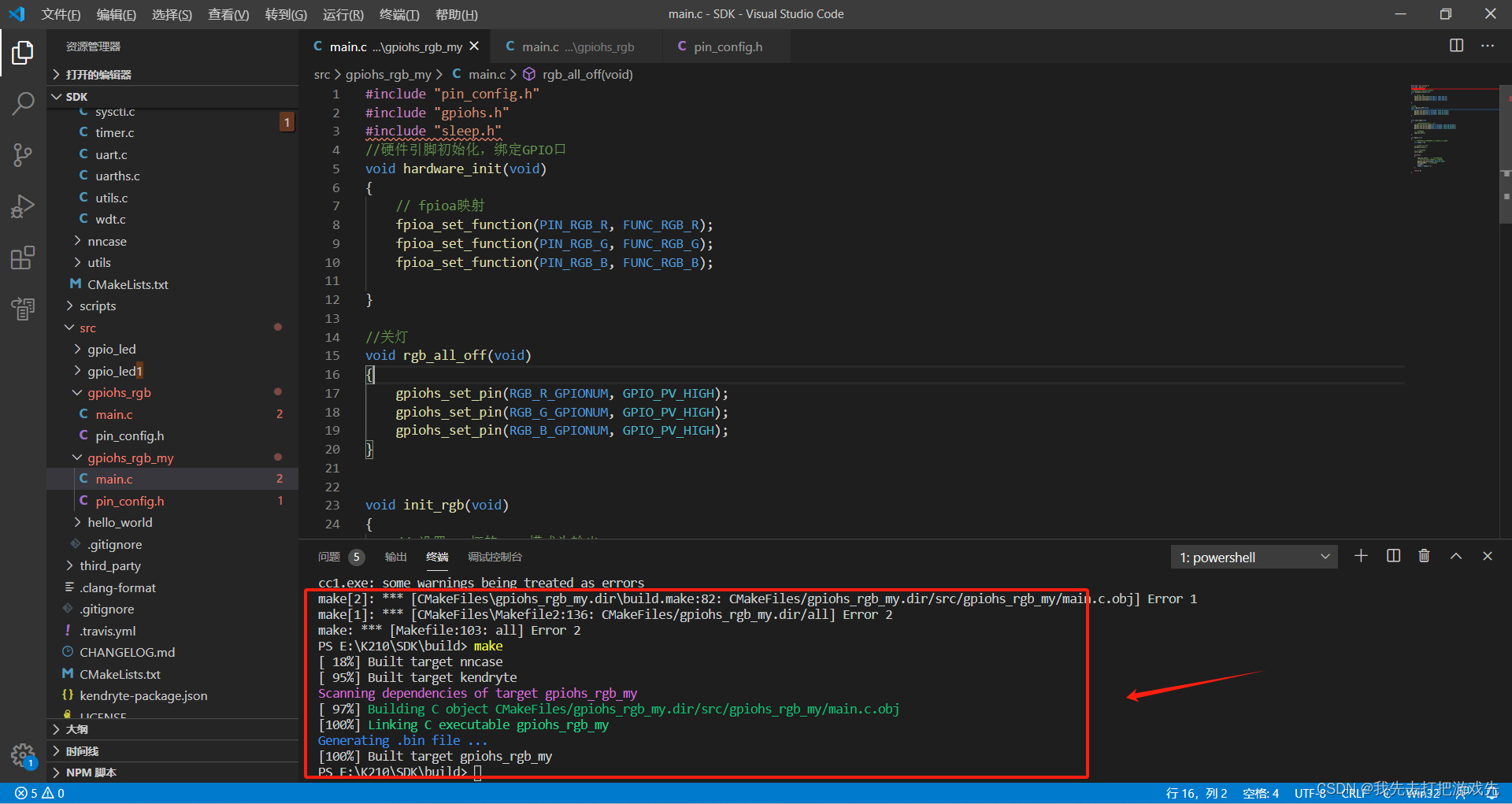The image size is (1512, 804).
Task: Open the bottom activity bar panel icon above settings
Action: point(23,309)
